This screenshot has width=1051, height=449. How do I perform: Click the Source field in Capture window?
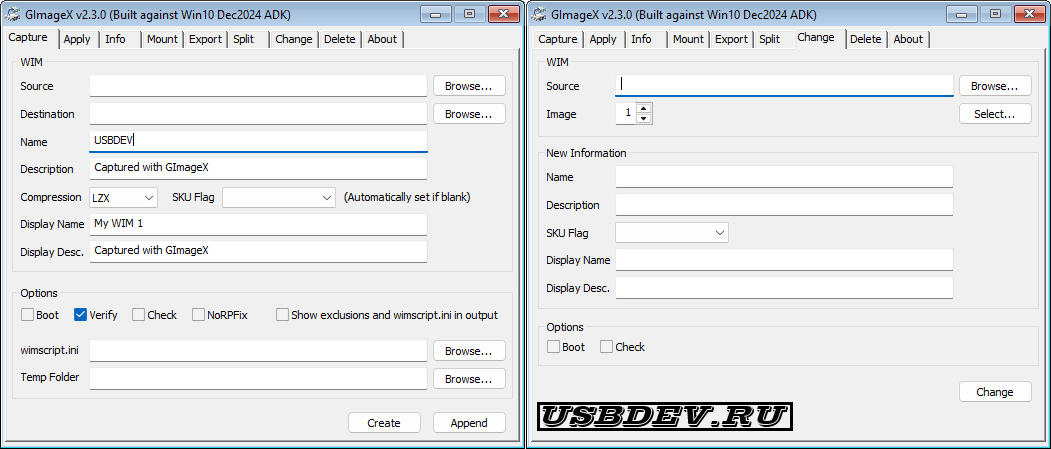point(258,86)
